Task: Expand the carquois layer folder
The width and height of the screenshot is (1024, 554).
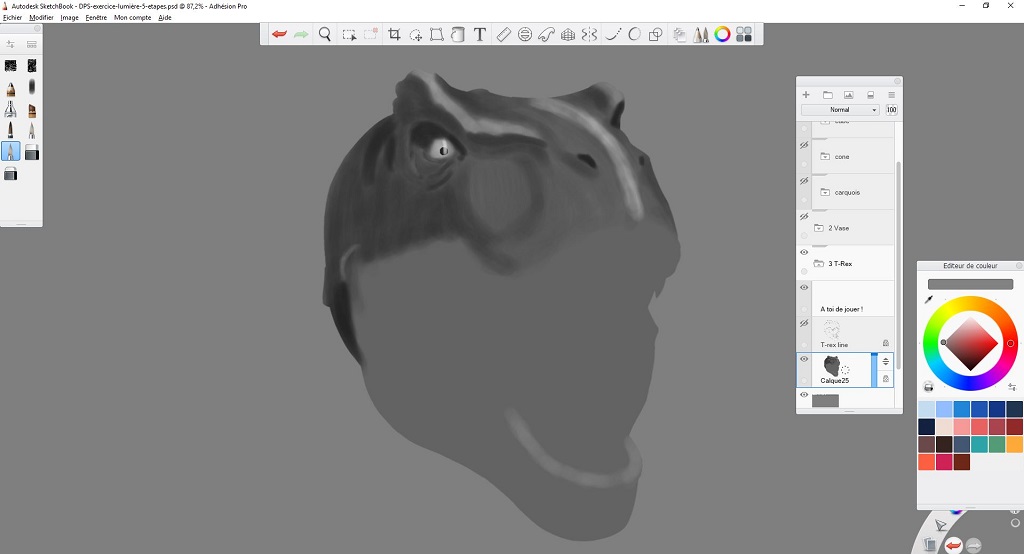Action: click(825, 192)
